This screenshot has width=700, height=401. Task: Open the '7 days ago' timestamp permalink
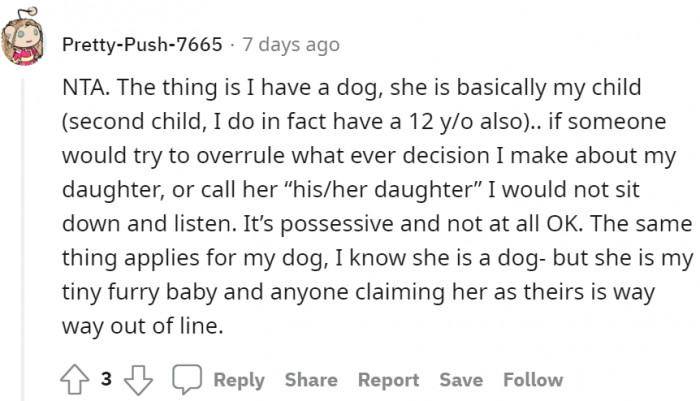(291, 45)
